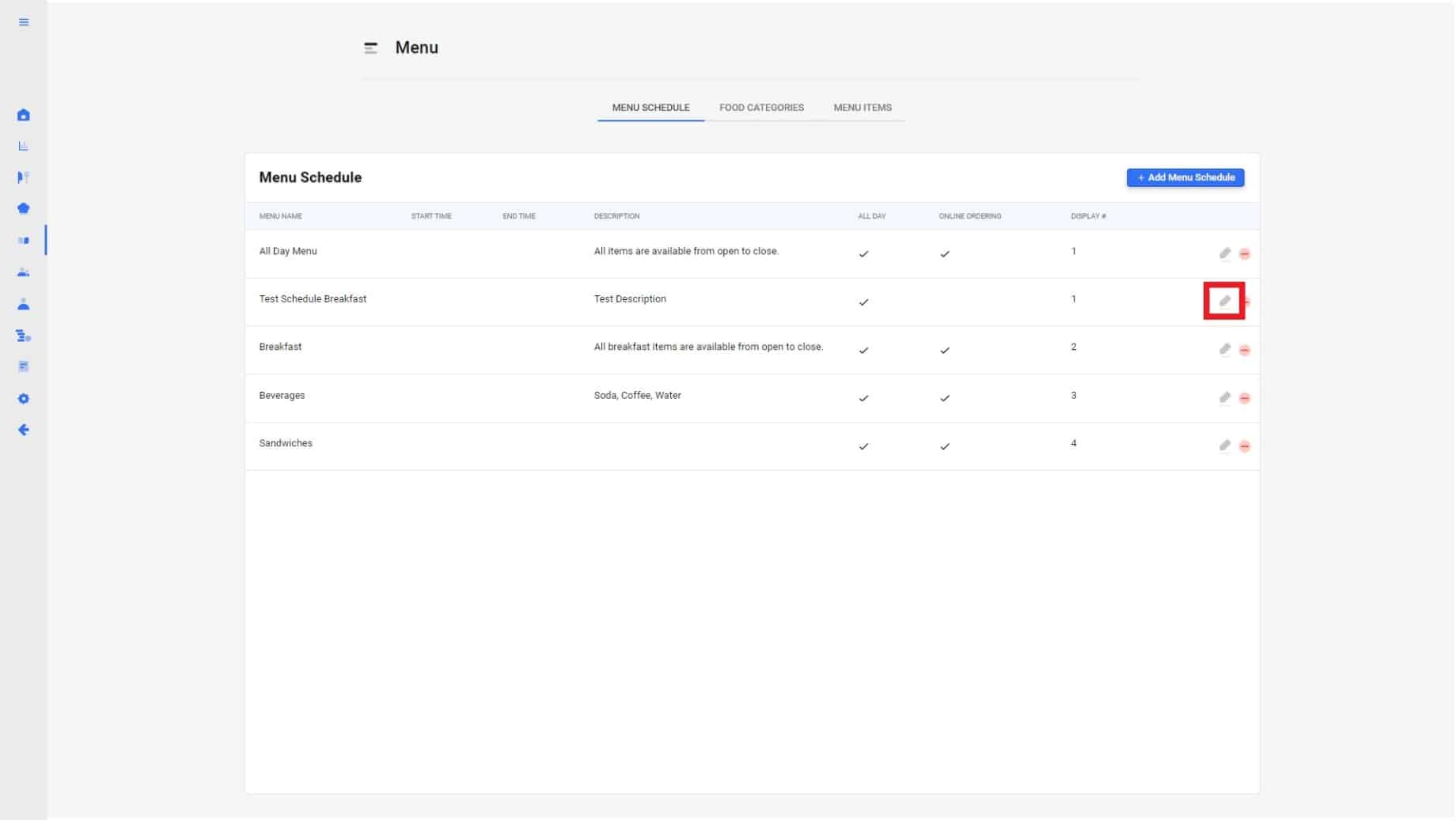Image resolution: width=1456 pixels, height=820 pixels.
Task: Click the All Day column header
Action: (872, 216)
